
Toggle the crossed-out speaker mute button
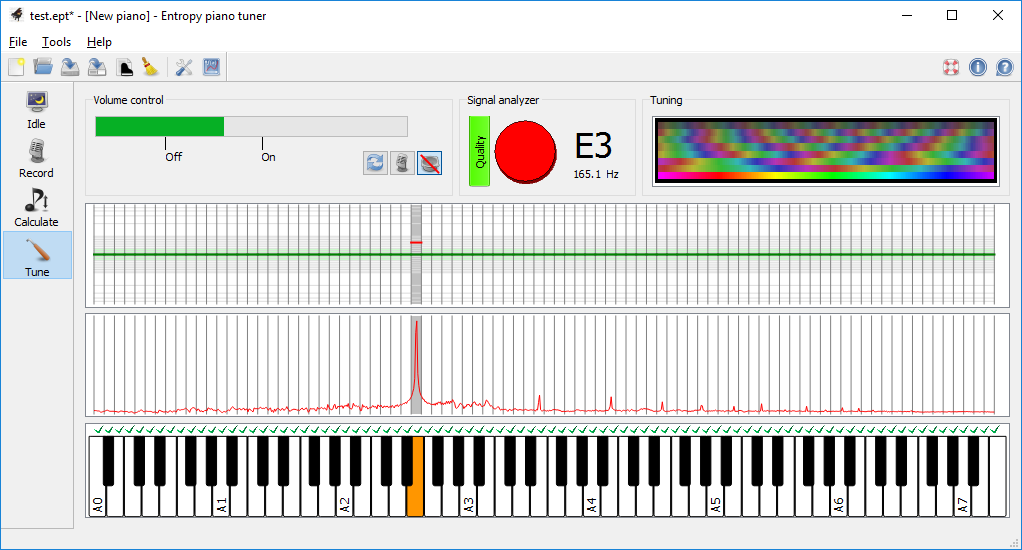(430, 163)
